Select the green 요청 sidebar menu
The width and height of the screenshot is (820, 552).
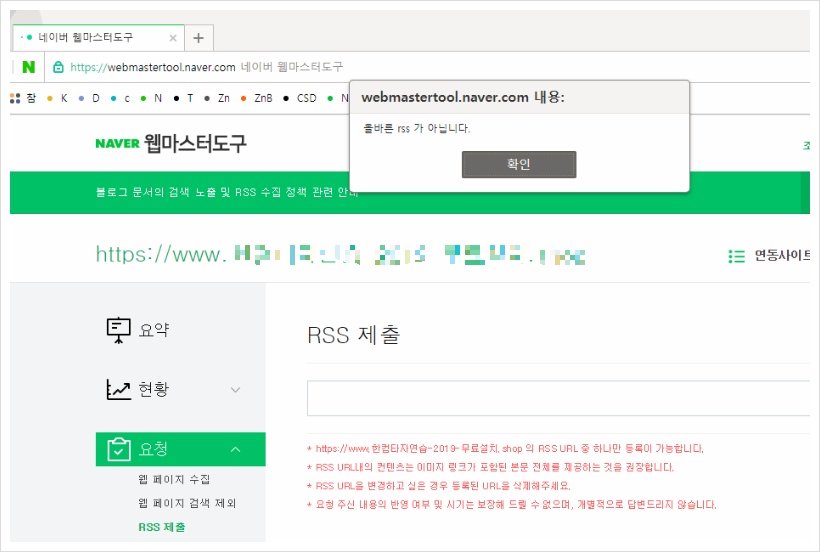click(x=180, y=449)
